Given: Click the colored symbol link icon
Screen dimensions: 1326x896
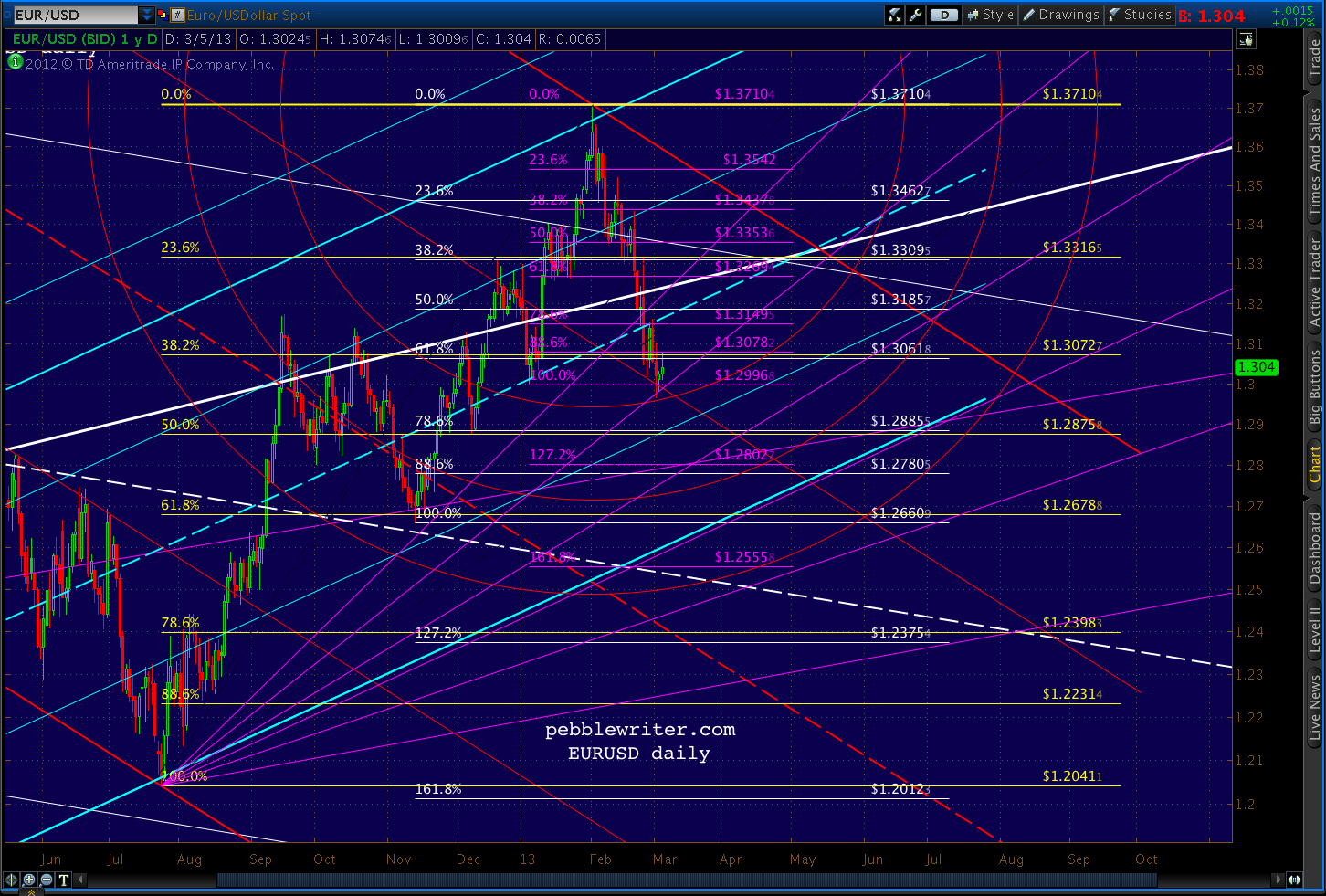Looking at the screenshot, I should click(x=163, y=15).
